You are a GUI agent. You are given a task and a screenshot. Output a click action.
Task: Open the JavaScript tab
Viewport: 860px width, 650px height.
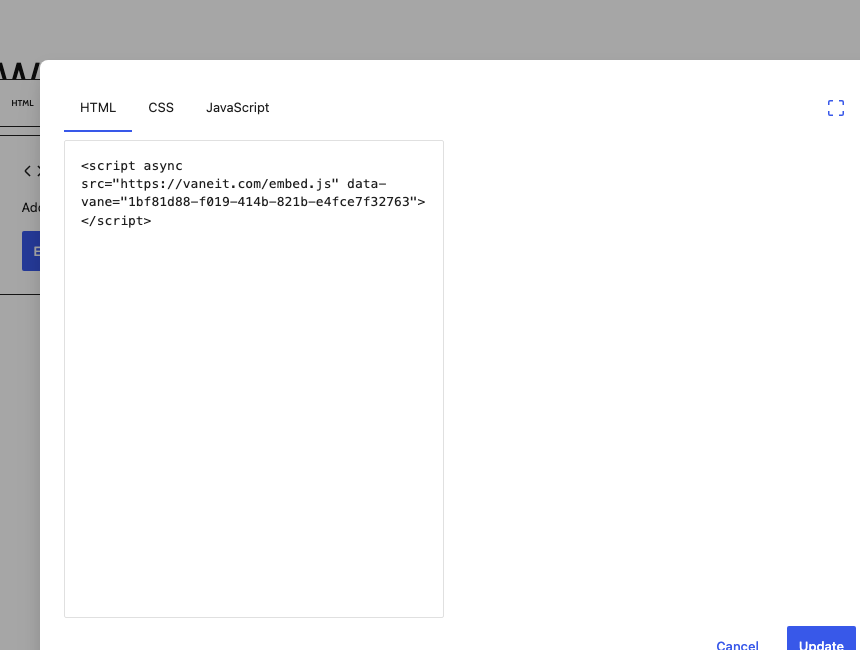tap(237, 108)
